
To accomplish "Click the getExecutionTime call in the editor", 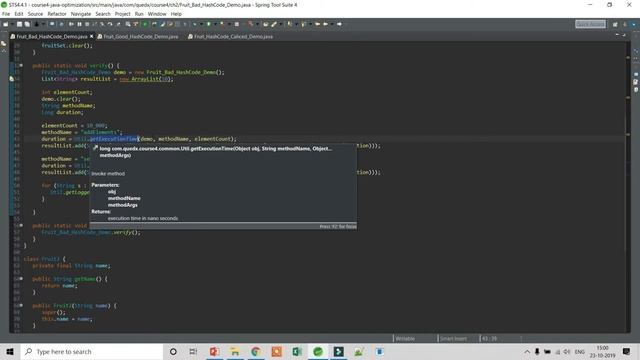I will point(114,139).
